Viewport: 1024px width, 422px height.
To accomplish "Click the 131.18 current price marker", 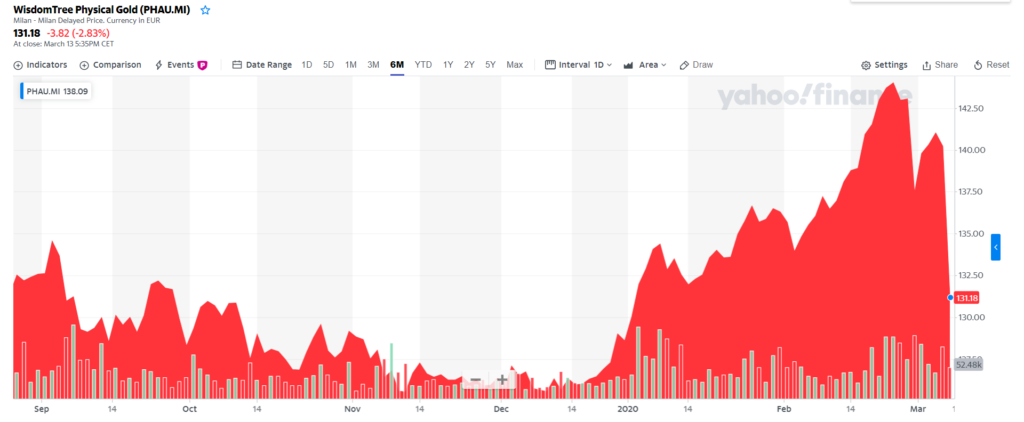I will pos(967,298).
